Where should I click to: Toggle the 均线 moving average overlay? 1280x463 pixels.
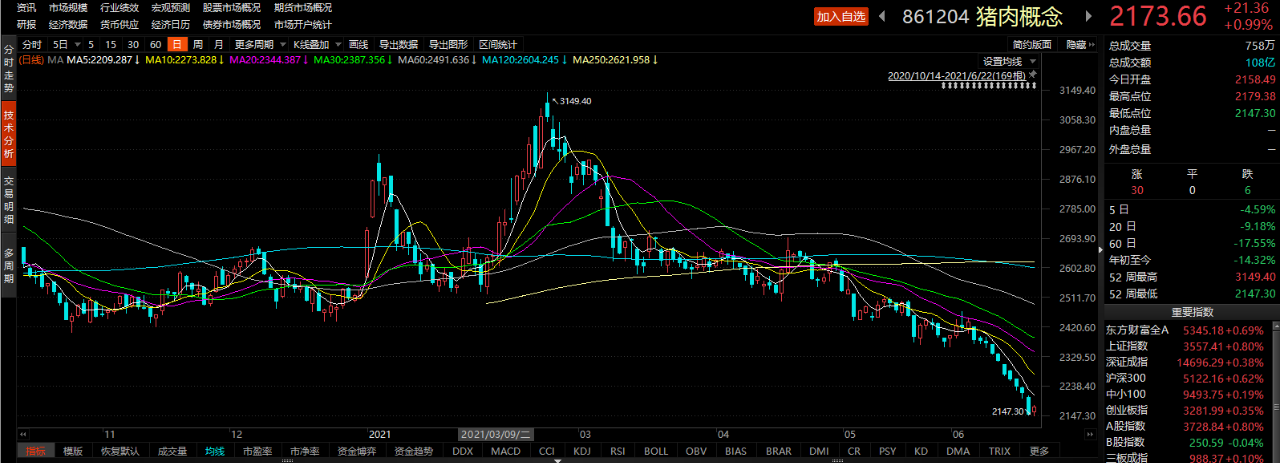214,451
